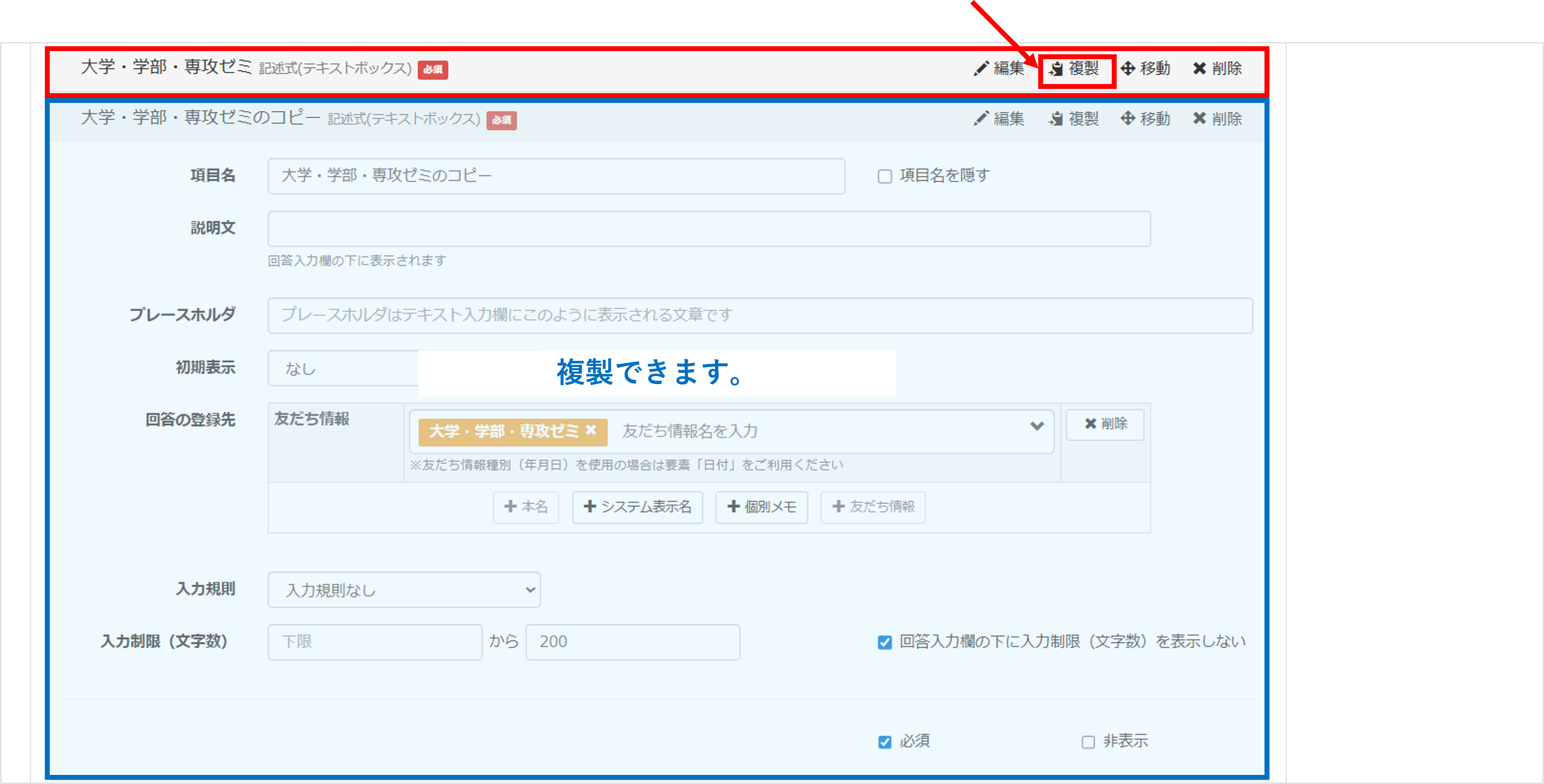Viewport: 1544px width, 784px height.
Task: Expand the 友だち情報 selector chevron
Action: 1037,426
